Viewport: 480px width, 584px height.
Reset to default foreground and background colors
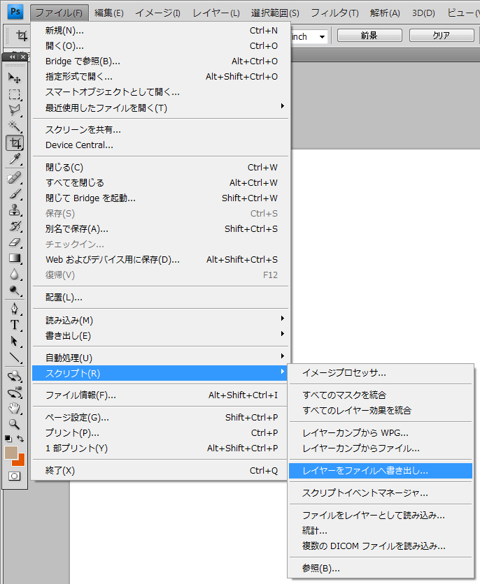click(x=8, y=439)
